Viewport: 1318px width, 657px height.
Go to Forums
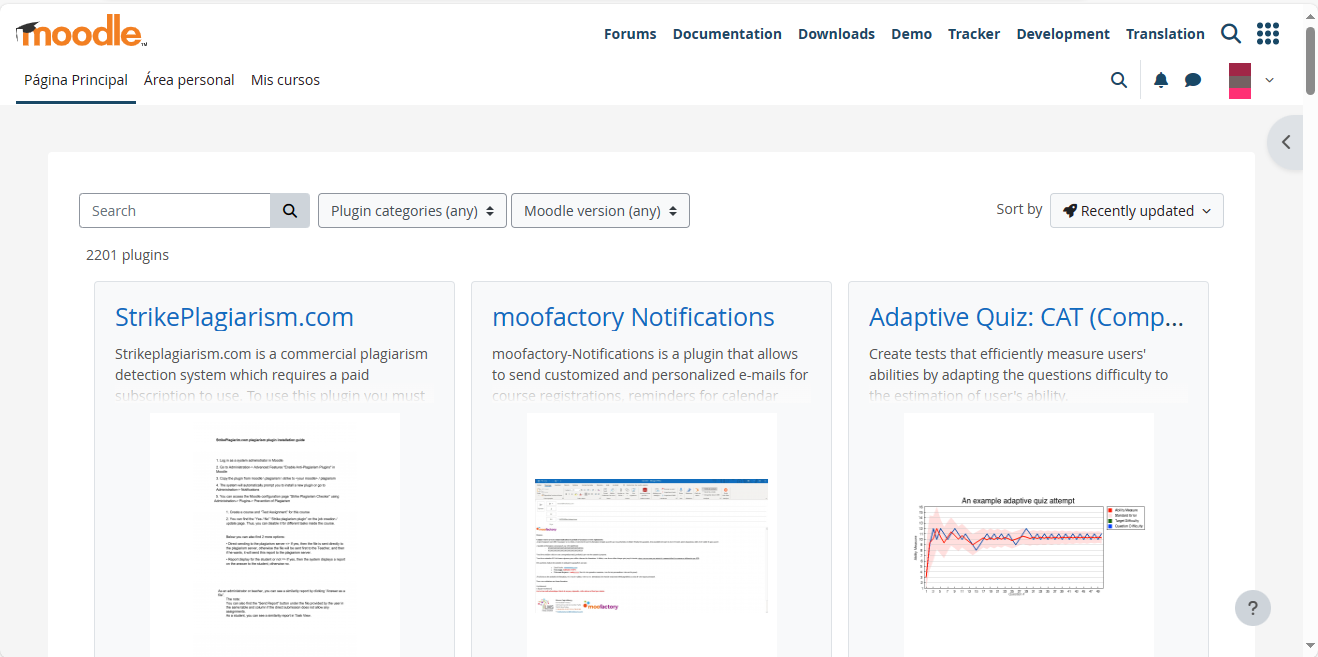coord(630,34)
